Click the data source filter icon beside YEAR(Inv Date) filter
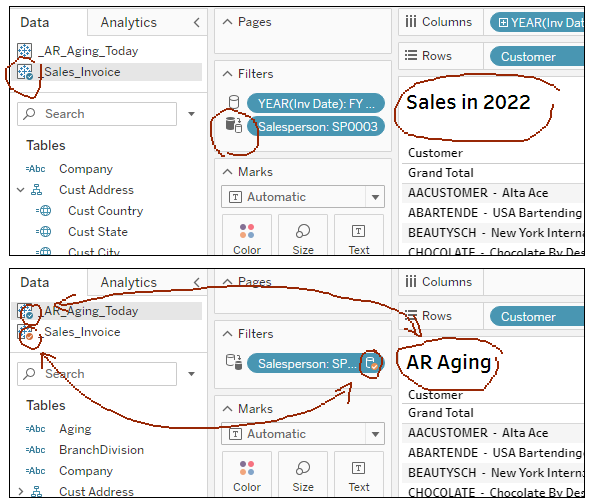This screenshot has width=590, height=500. tap(234, 102)
